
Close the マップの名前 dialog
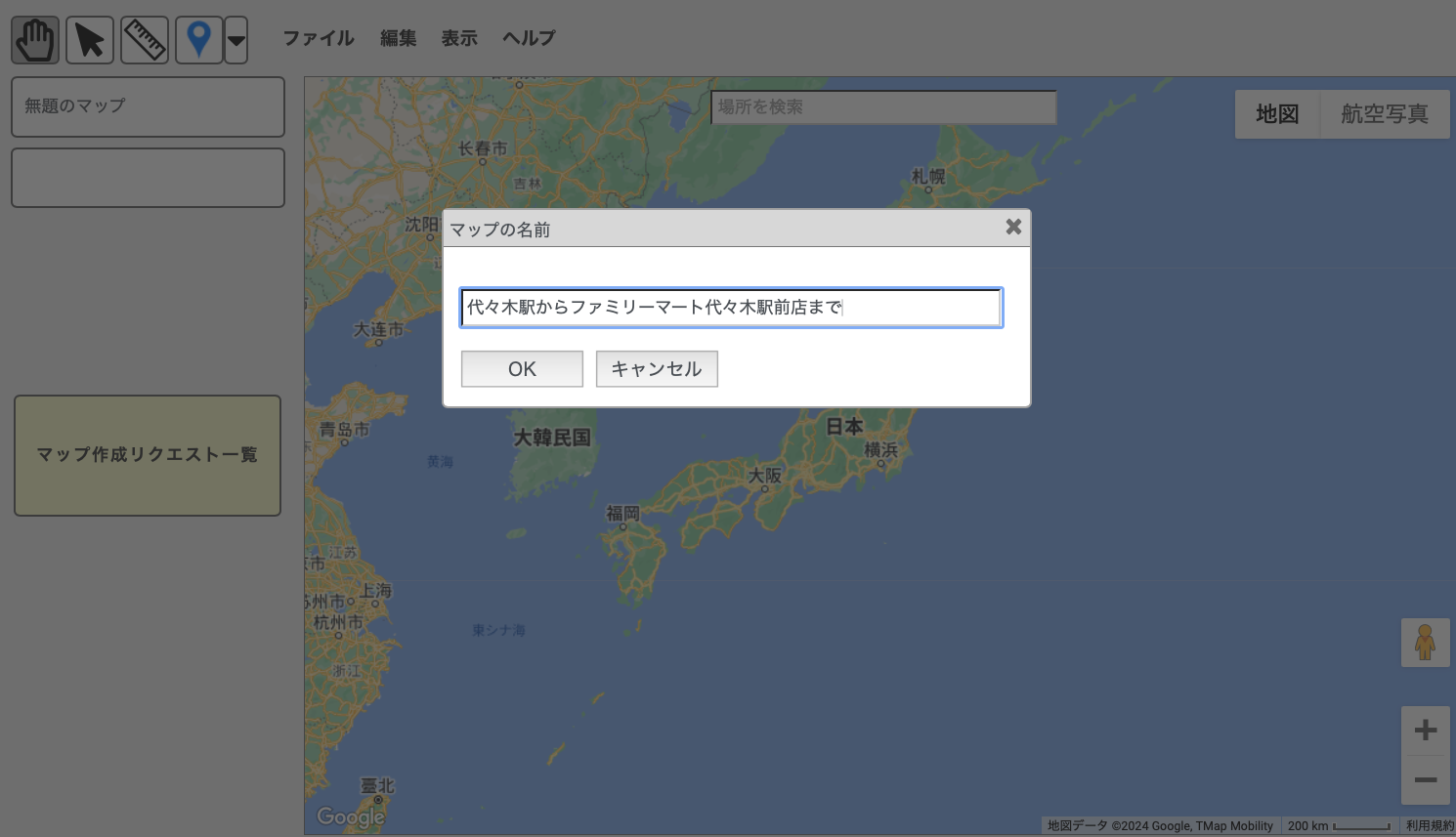(1013, 227)
